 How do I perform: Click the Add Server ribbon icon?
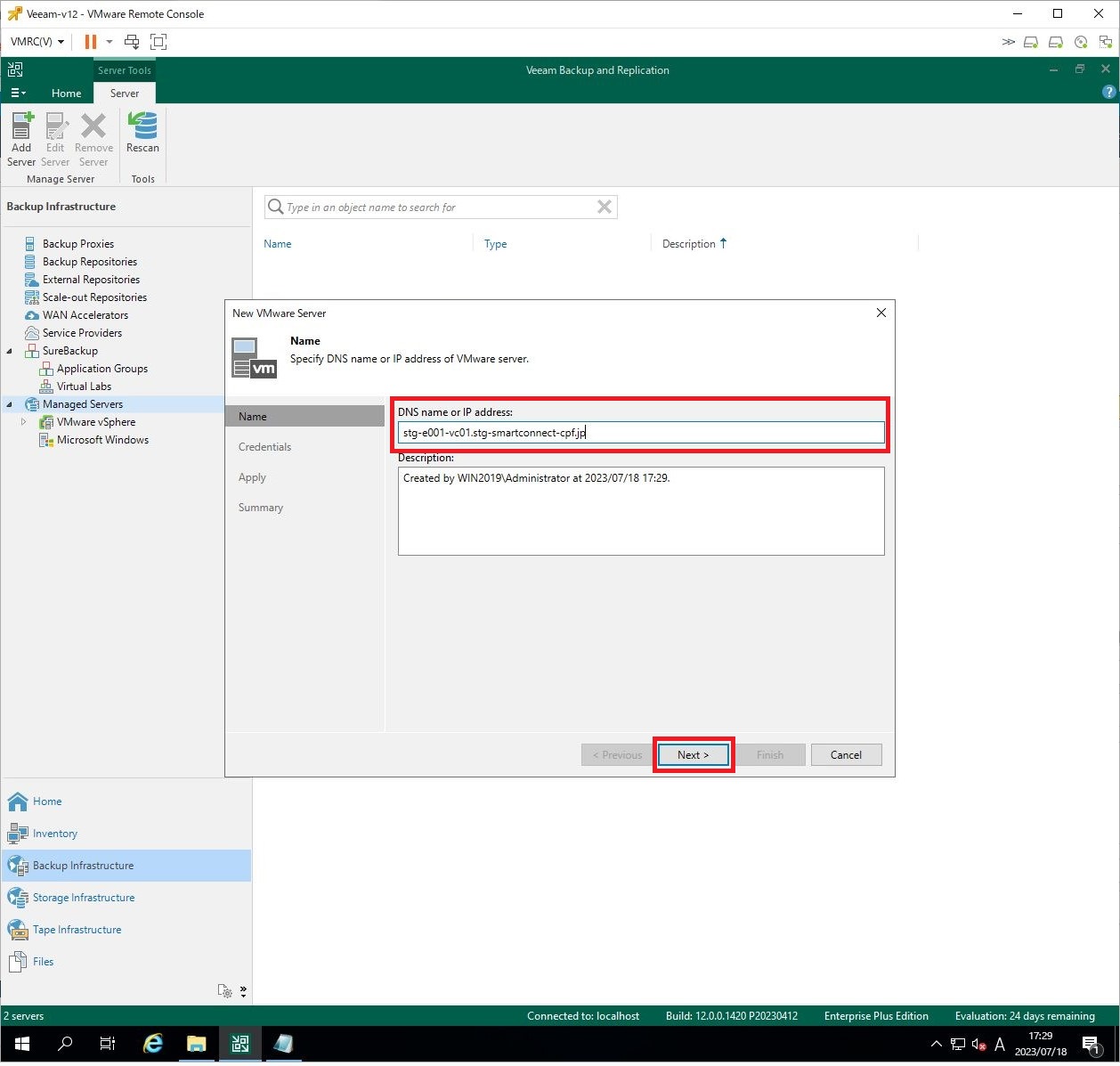(x=21, y=139)
